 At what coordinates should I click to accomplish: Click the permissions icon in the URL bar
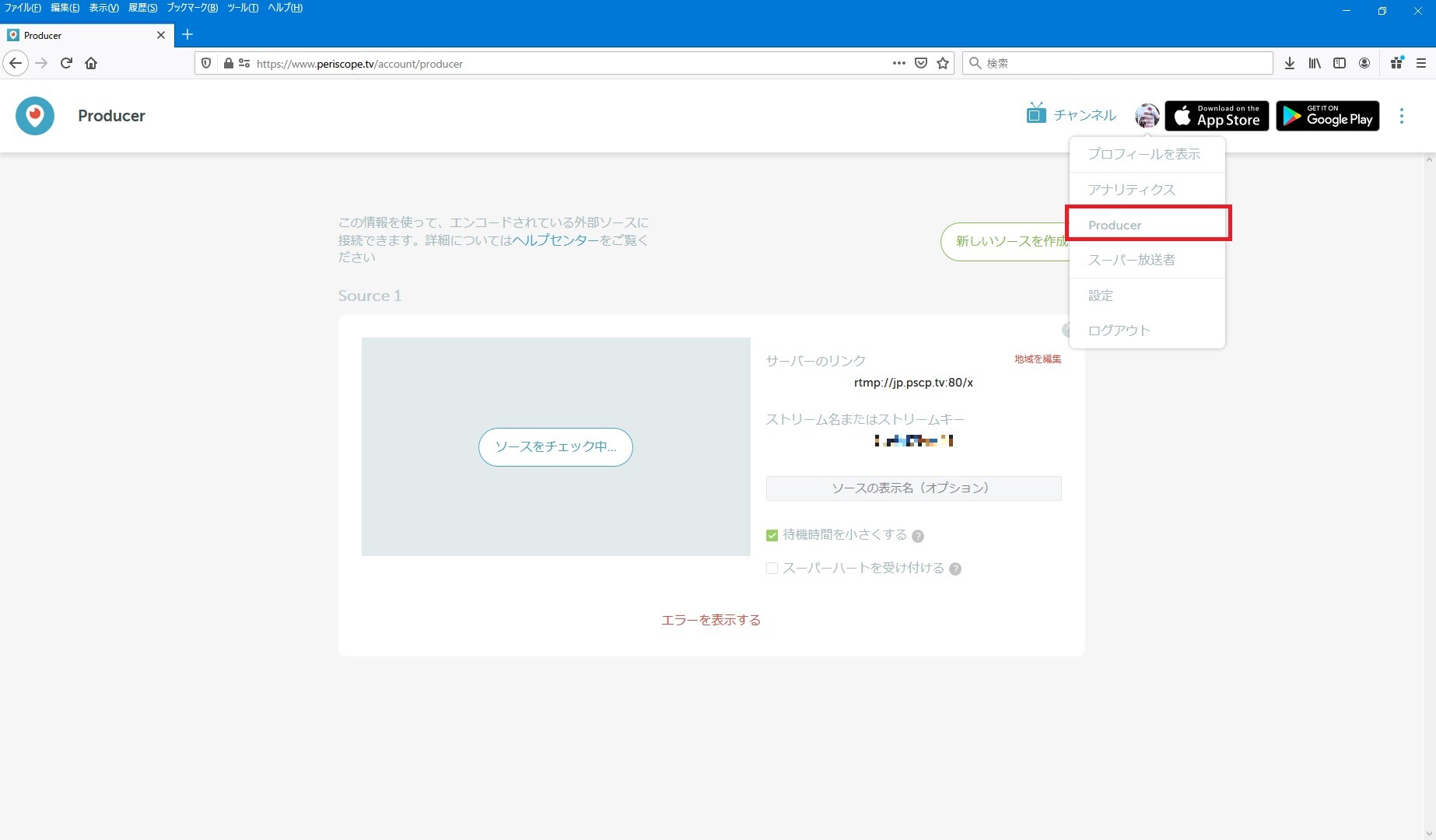[x=243, y=63]
